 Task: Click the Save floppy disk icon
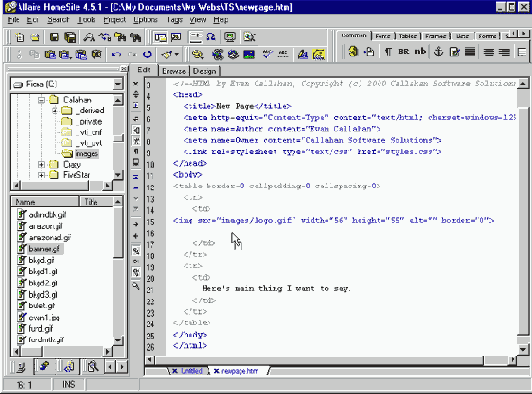click(54, 37)
